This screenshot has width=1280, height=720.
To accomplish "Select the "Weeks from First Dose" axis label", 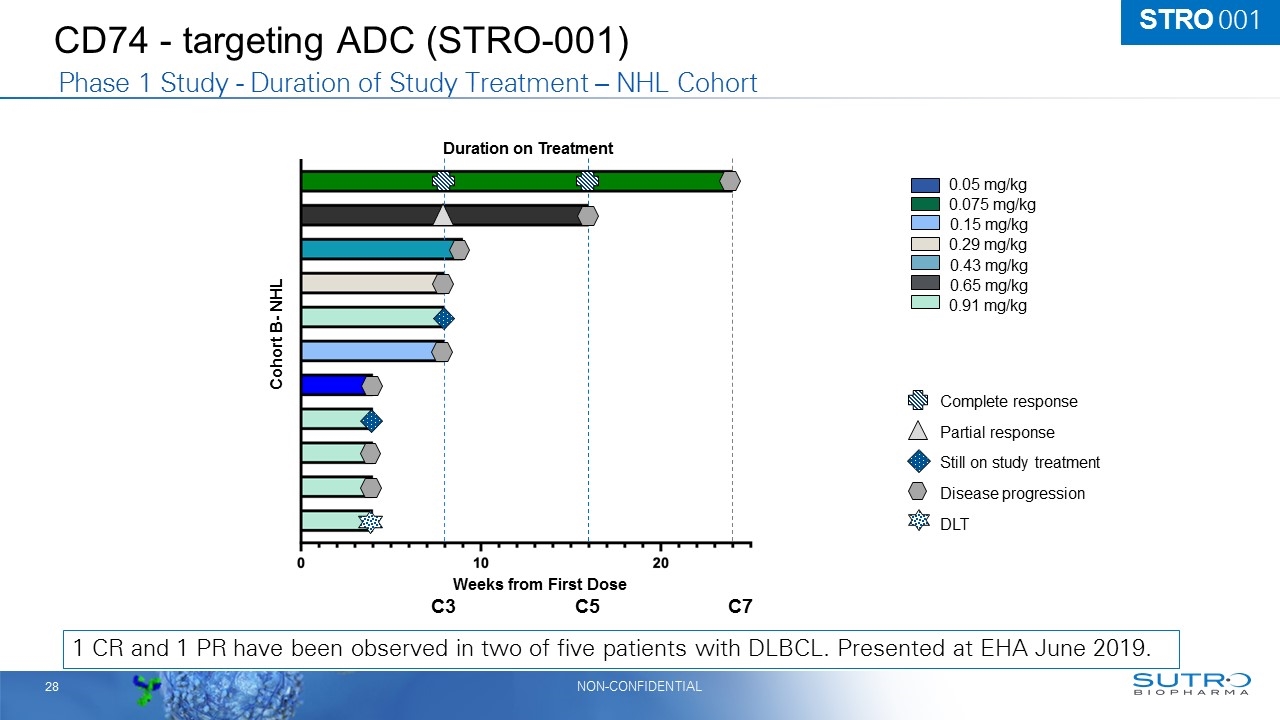I will [540, 584].
